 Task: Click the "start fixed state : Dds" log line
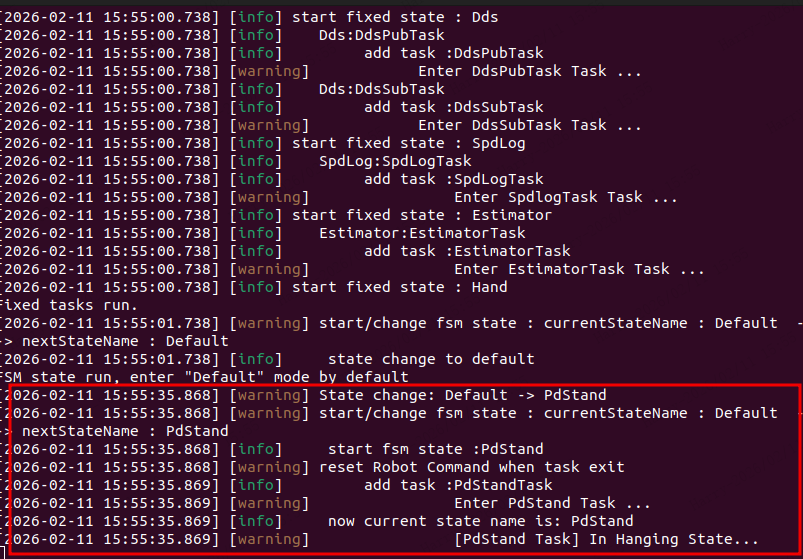(x=408, y=17)
